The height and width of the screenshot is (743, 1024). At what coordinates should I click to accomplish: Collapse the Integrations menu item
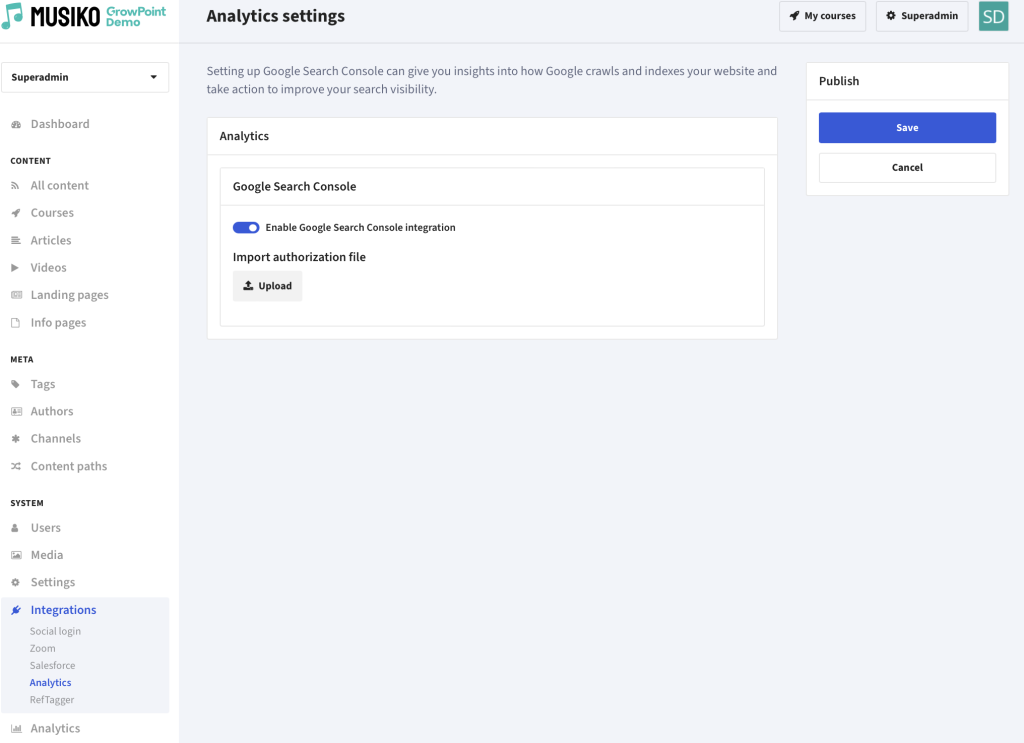pyautogui.click(x=63, y=610)
